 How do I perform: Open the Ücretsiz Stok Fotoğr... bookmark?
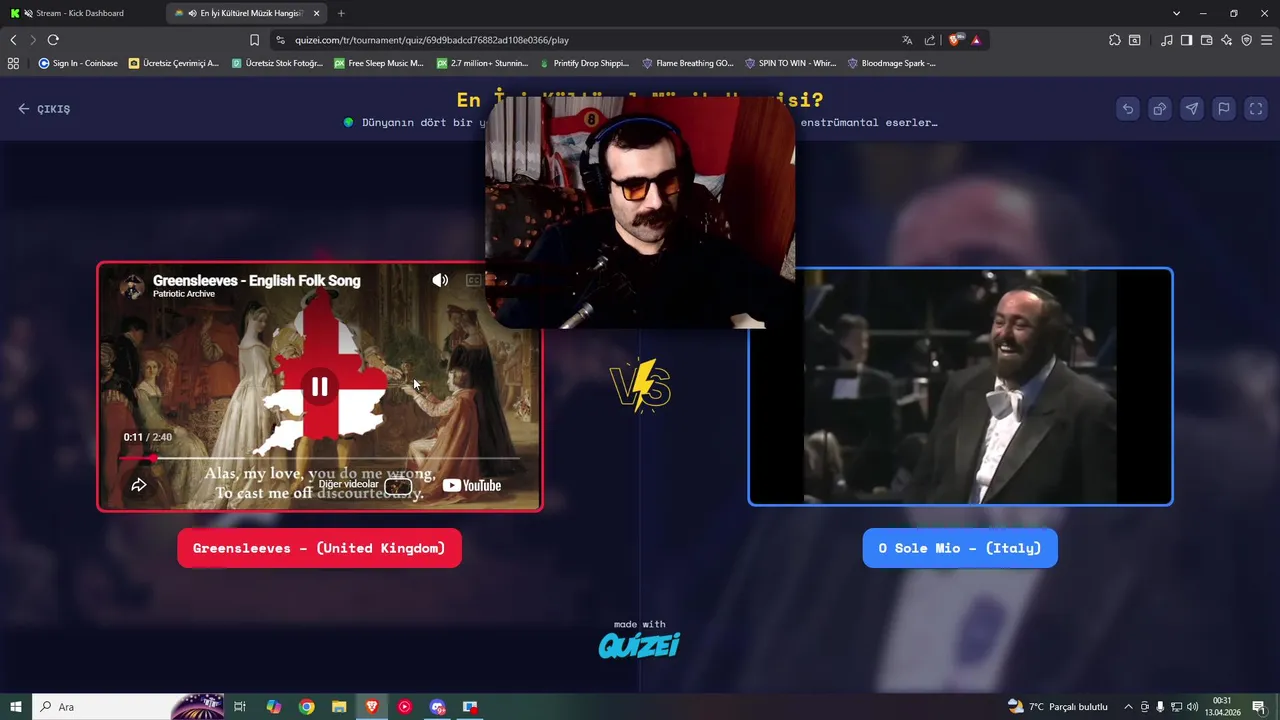[277, 63]
